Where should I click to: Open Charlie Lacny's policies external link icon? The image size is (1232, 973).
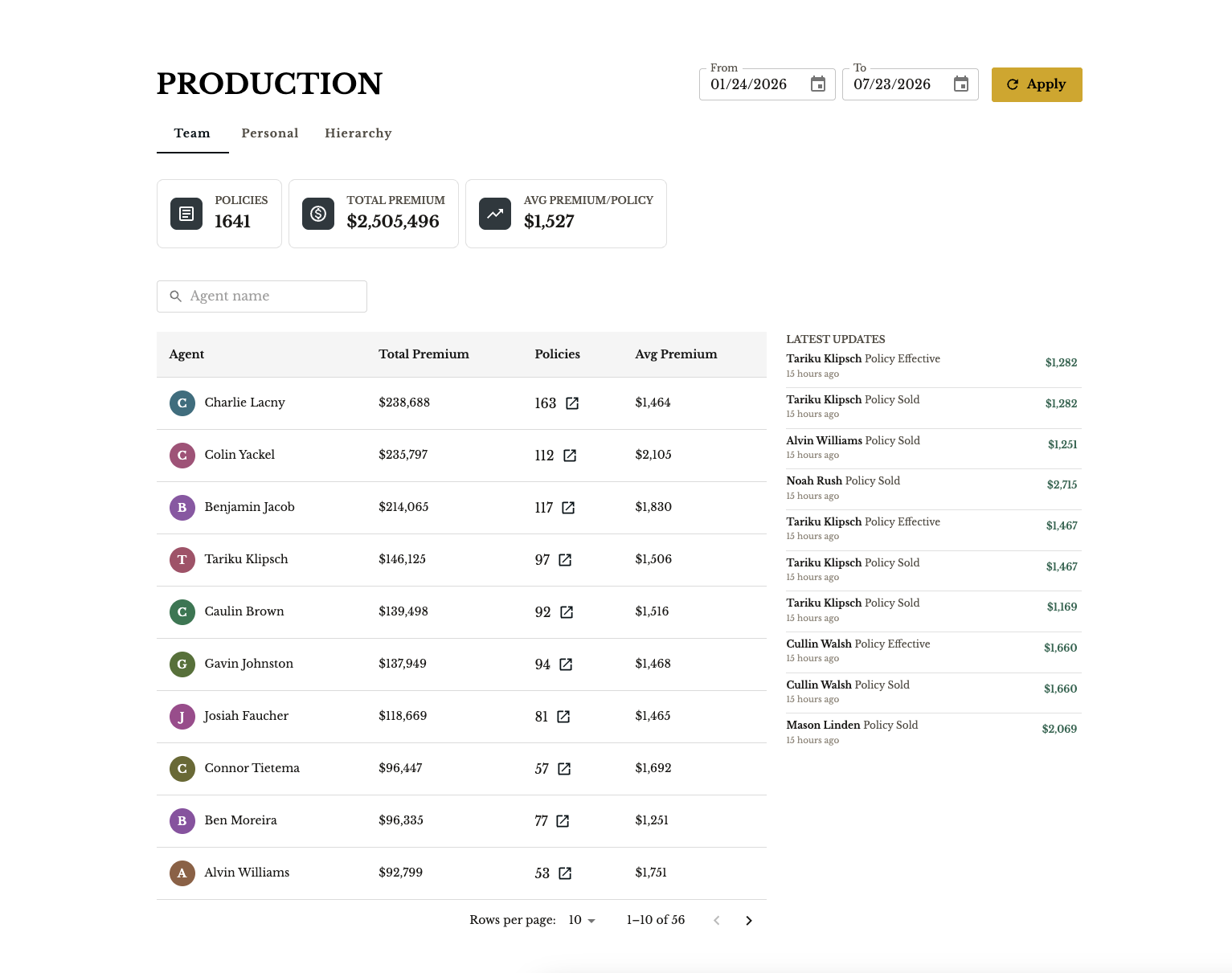click(x=572, y=403)
